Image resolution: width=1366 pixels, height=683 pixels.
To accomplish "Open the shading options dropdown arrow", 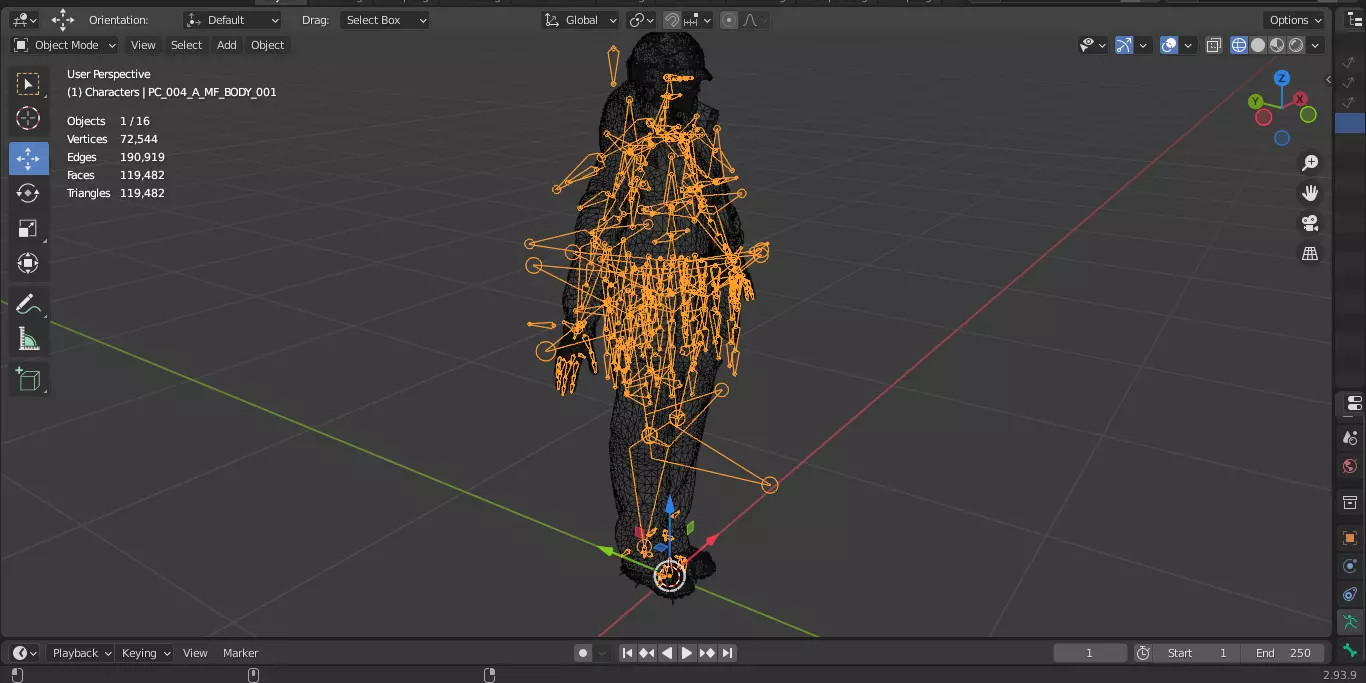I will click(1316, 45).
